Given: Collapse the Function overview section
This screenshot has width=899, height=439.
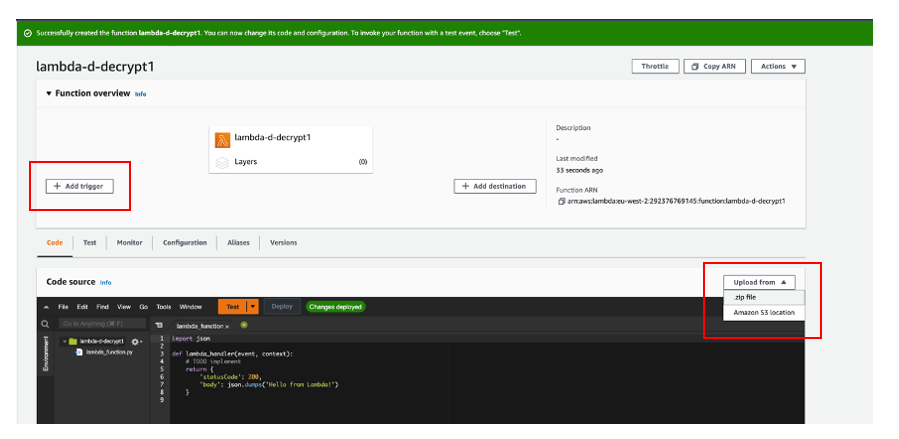Looking at the screenshot, I should 49,93.
